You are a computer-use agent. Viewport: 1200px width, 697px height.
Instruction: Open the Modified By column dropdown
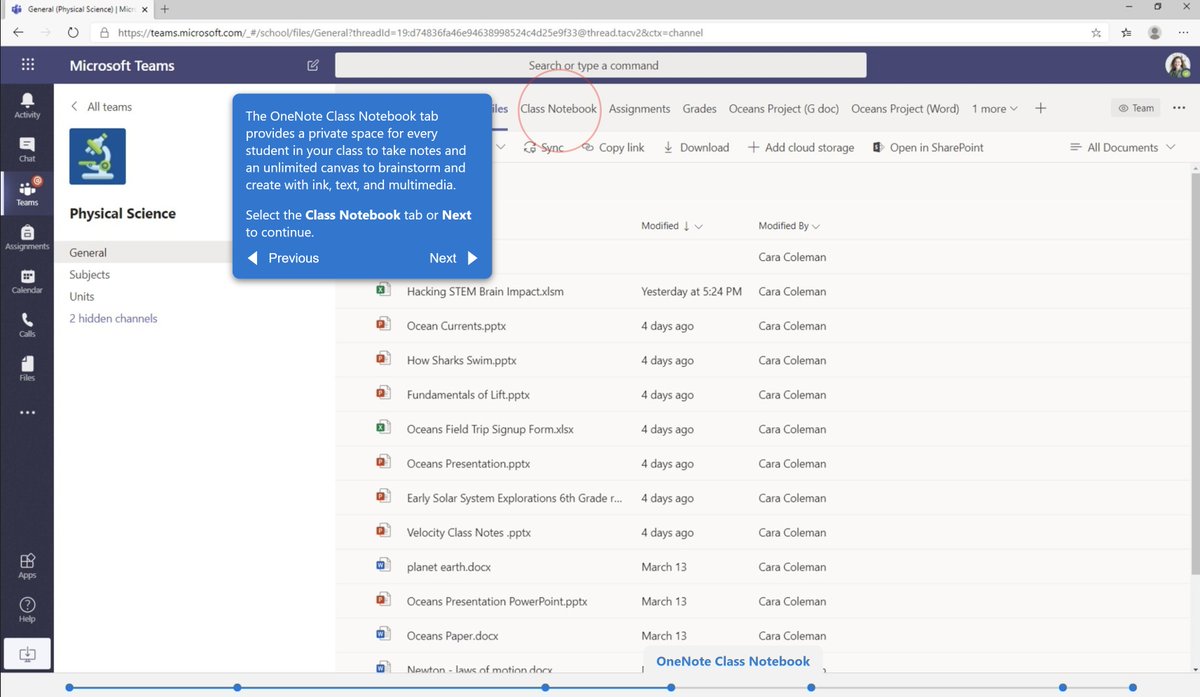789,226
